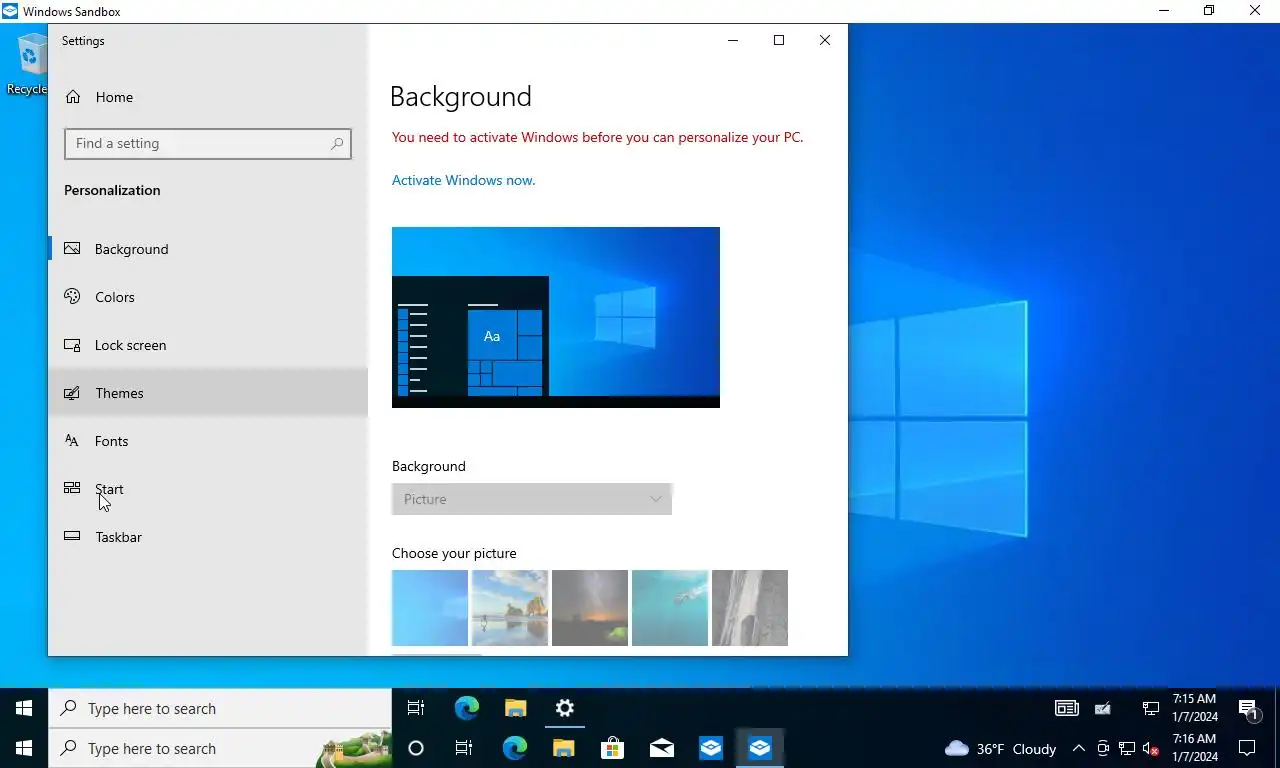Screen dimensions: 1280x768
Task: Choose the beach rocks picture thumbnail
Action: click(510, 608)
